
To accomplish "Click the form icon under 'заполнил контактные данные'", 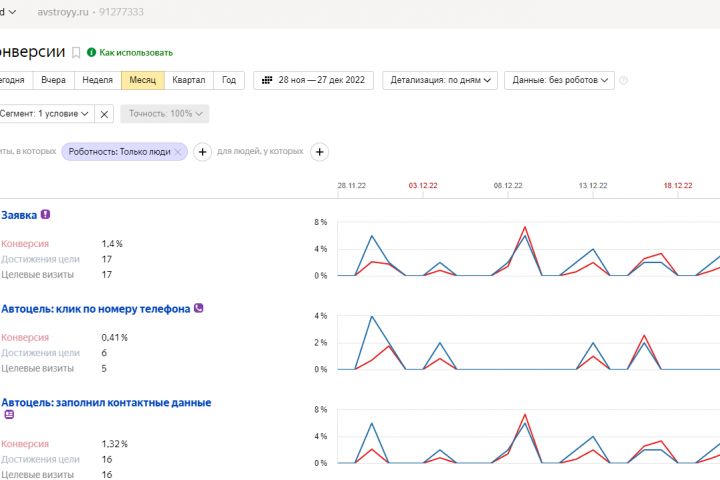I will pyautogui.click(x=9, y=414).
